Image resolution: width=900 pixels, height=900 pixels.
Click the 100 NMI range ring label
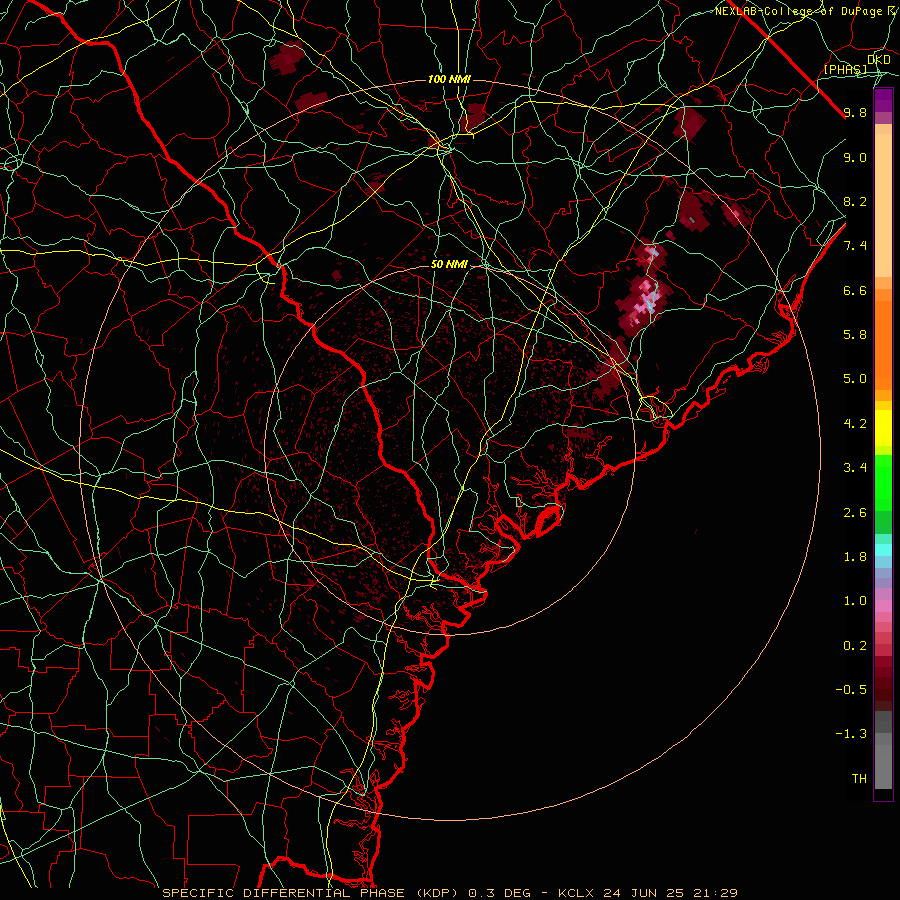point(449,79)
